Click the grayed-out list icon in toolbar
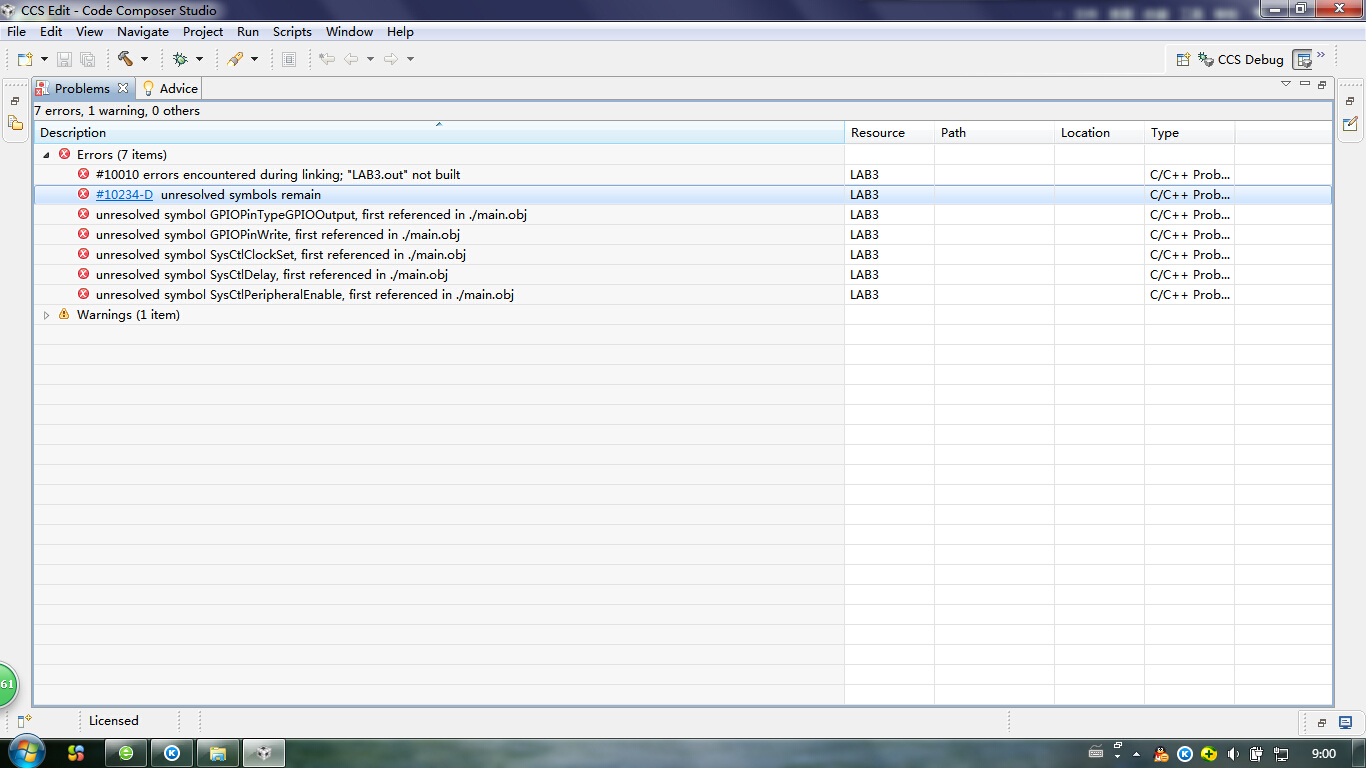Screen dimensions: 1366x768 coord(289,60)
